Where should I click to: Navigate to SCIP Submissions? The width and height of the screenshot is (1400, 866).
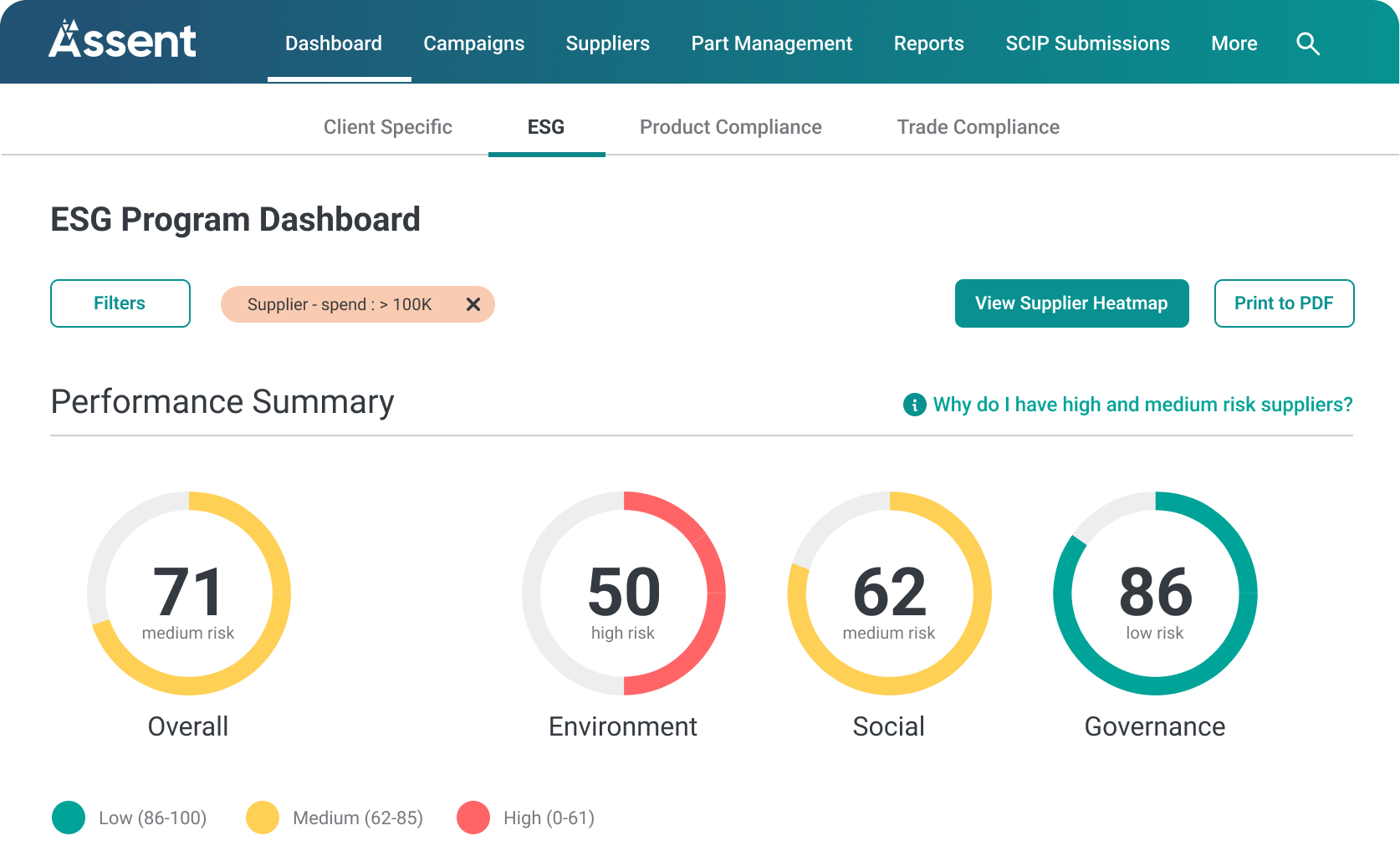[x=1087, y=43]
